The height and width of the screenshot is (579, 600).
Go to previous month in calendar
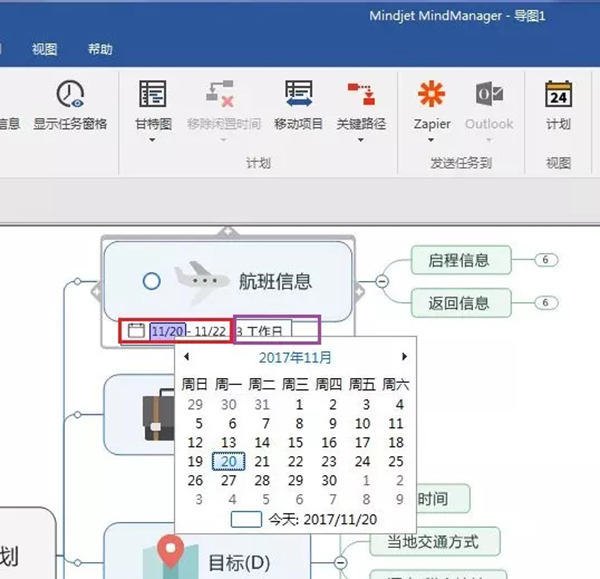point(186,357)
